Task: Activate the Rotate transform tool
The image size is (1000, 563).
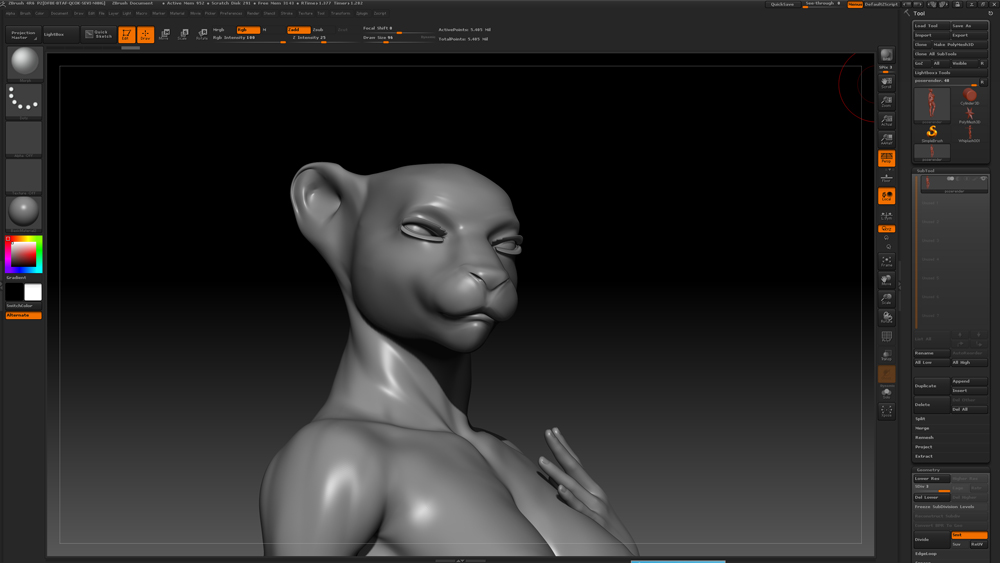Action: coord(202,35)
